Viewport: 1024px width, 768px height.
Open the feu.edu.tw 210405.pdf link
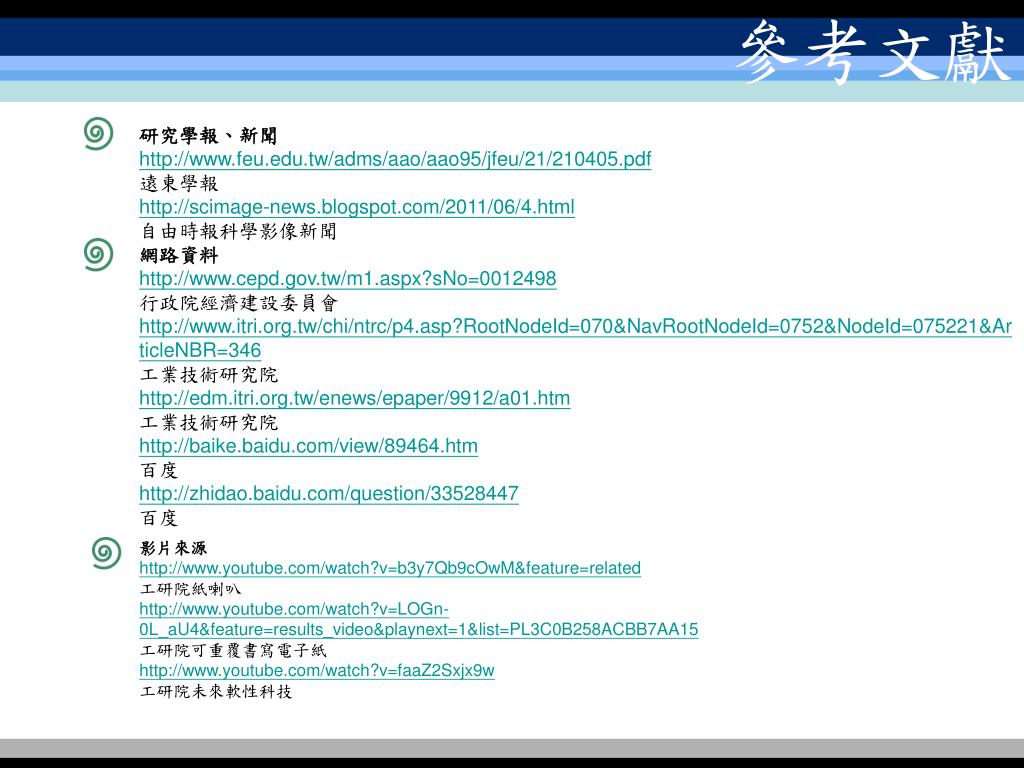point(395,159)
